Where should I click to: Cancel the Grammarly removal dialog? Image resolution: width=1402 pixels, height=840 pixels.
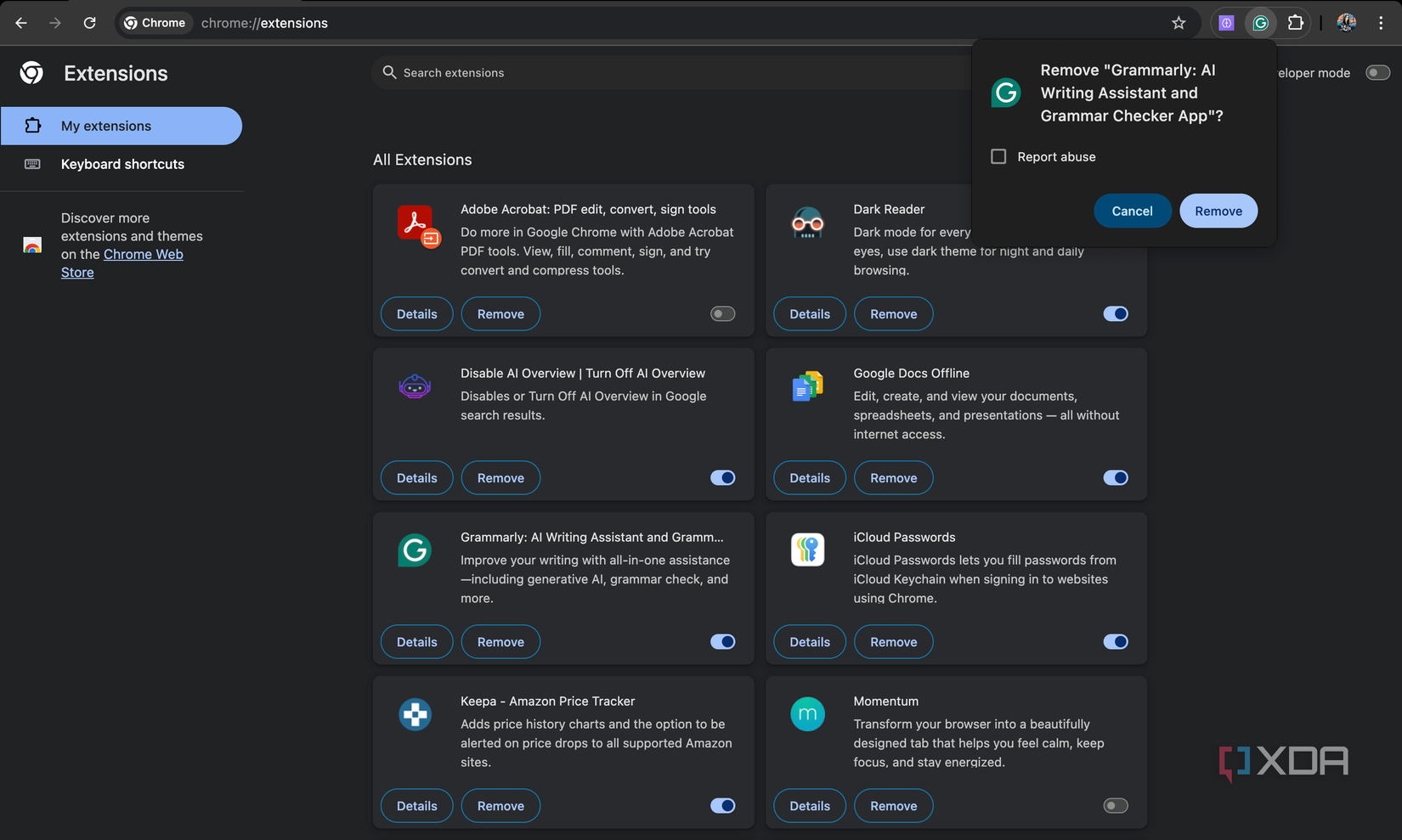point(1133,211)
